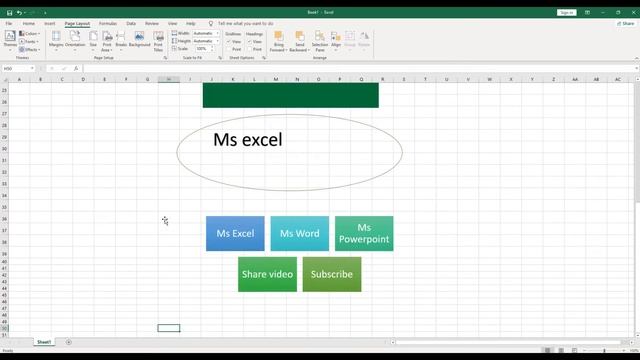Image resolution: width=640 pixels, height=360 pixels.
Task: Switch to the View ribbon tab
Action: pyautogui.click(x=173, y=24)
